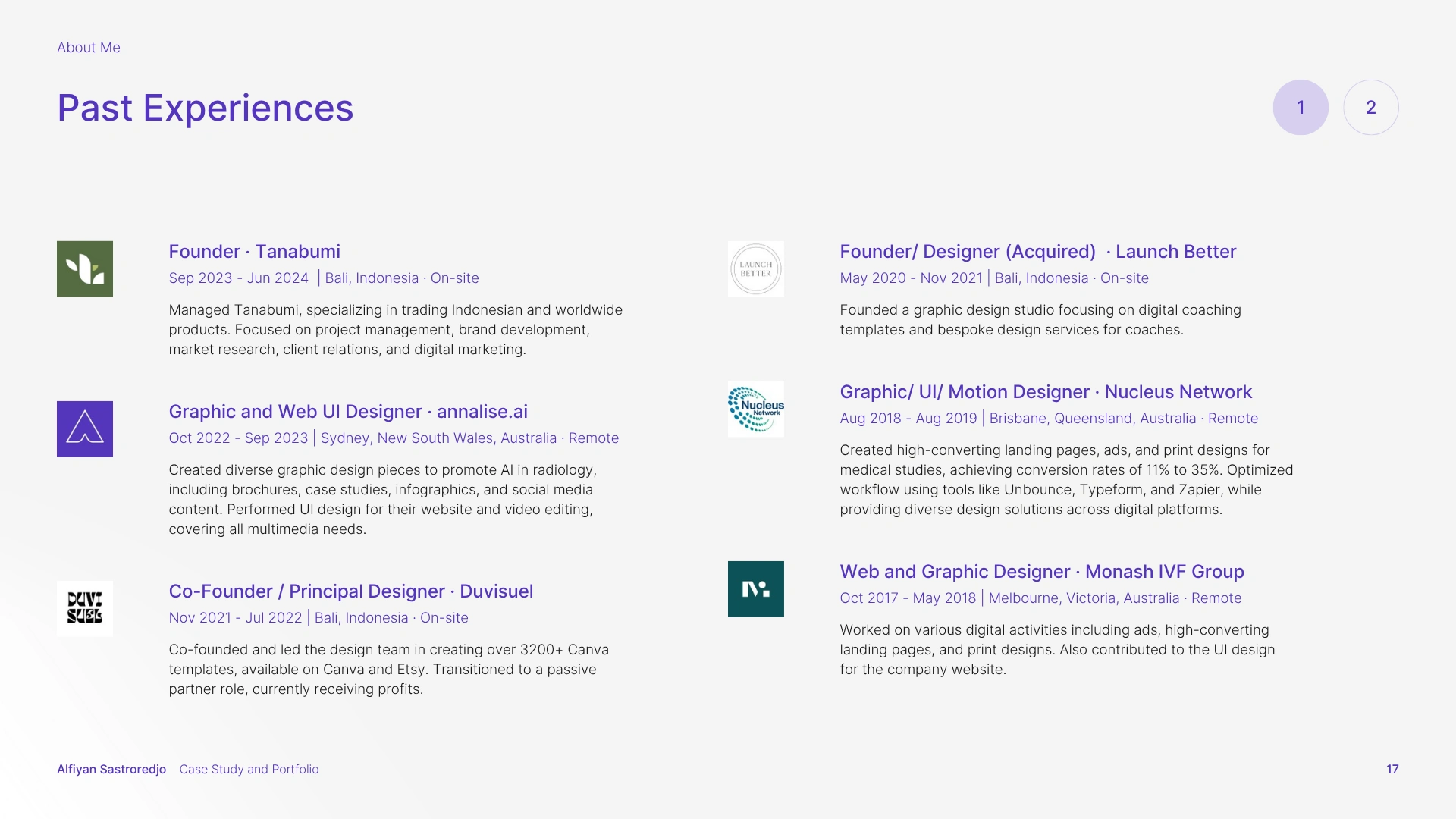Click the Past Experiences heading
This screenshot has height=819, width=1456.
tap(205, 108)
